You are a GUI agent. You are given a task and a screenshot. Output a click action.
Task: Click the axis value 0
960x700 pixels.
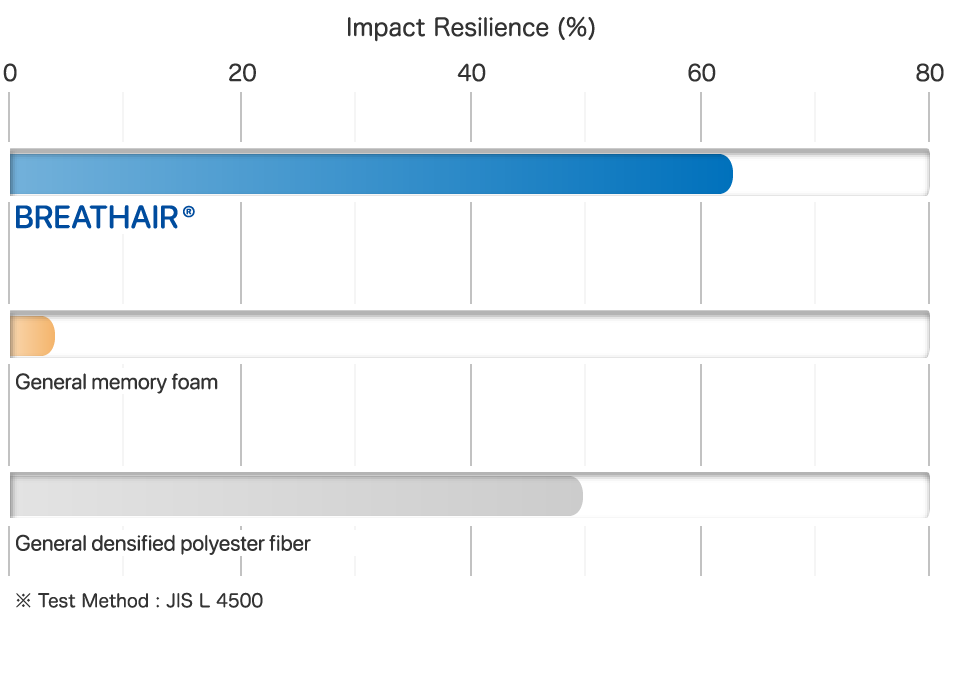click(10, 73)
